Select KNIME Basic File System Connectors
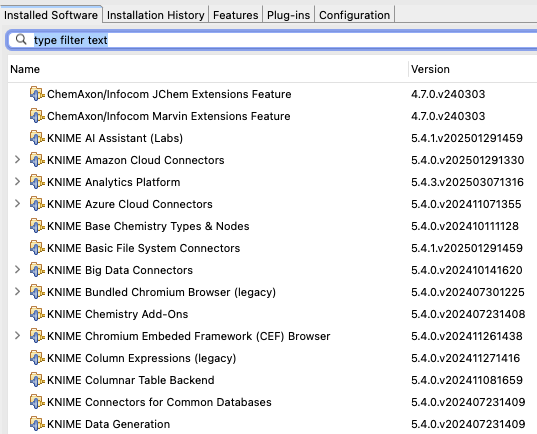 pyautogui.click(x=143, y=248)
